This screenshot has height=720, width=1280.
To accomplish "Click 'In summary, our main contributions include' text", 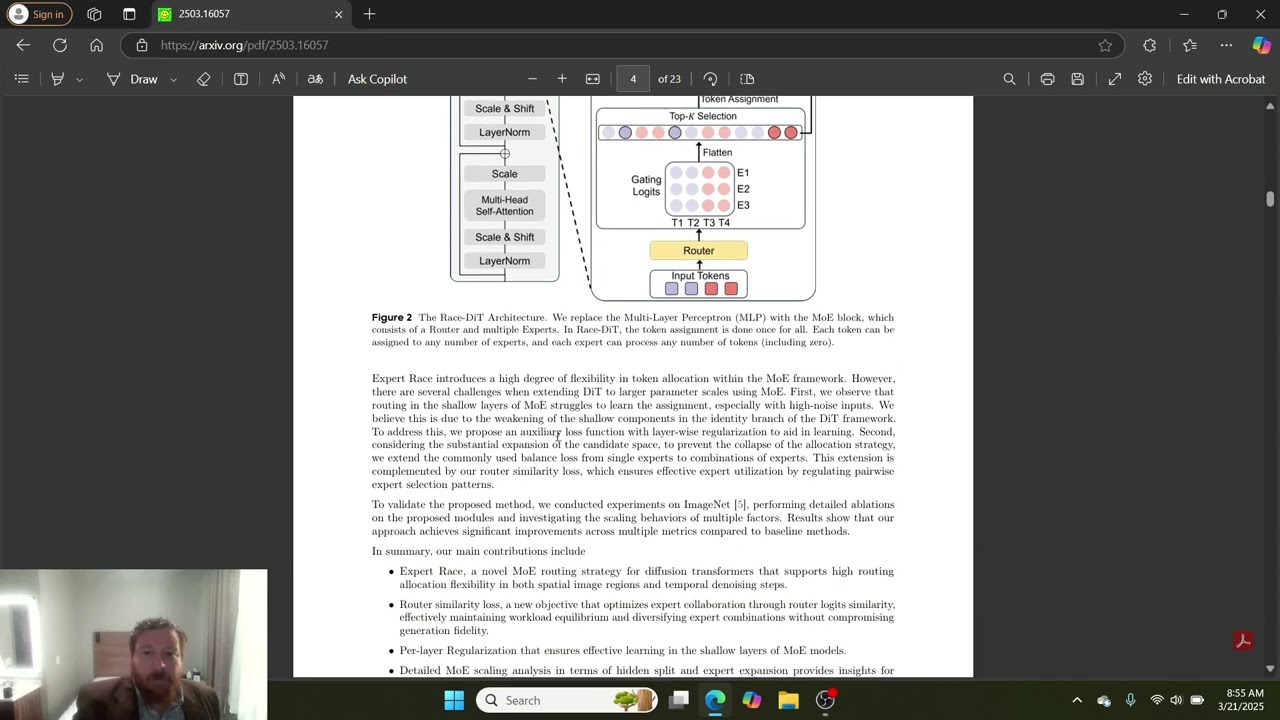I will [479, 551].
